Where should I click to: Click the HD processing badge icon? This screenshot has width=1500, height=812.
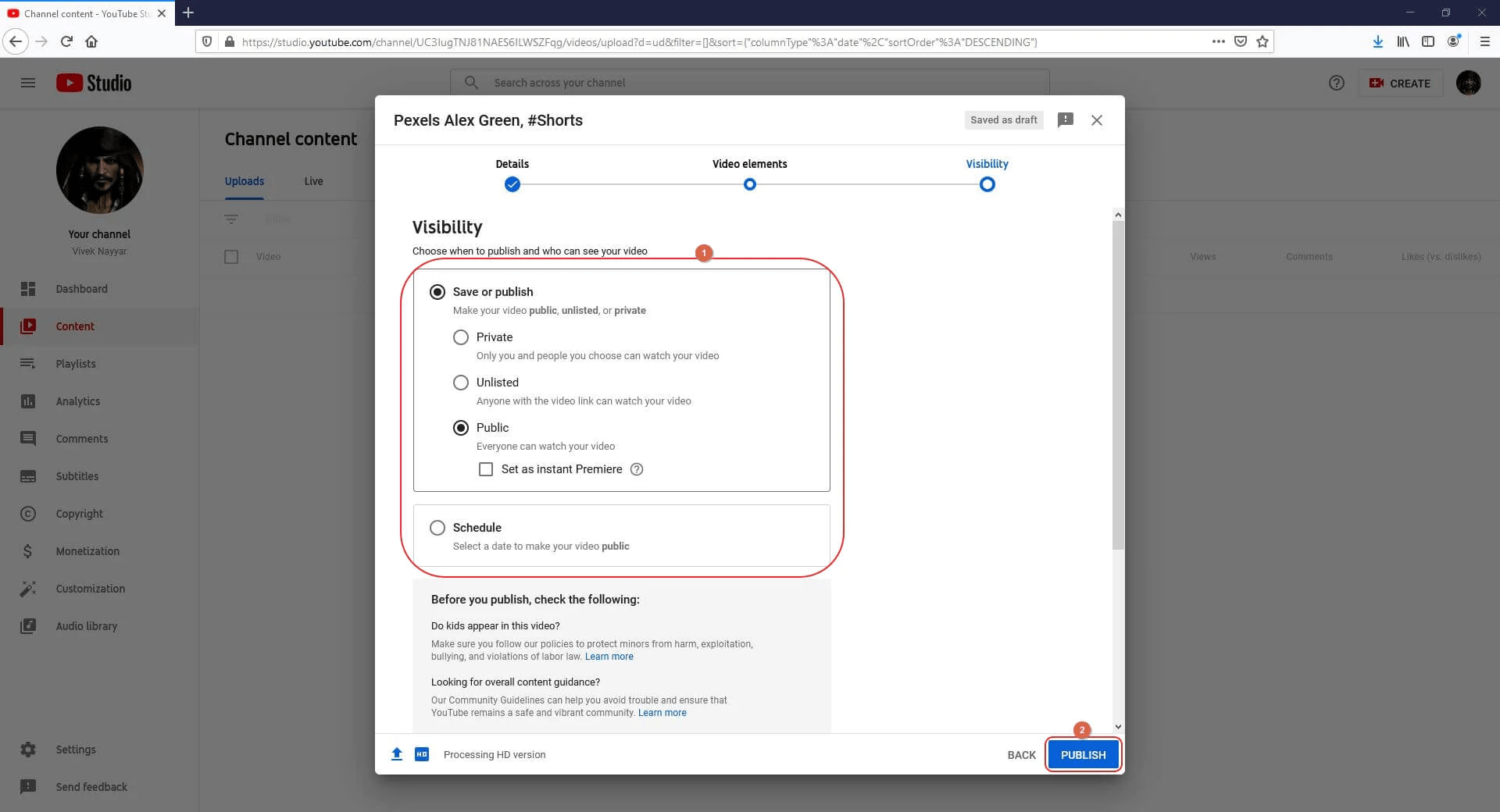coord(422,754)
